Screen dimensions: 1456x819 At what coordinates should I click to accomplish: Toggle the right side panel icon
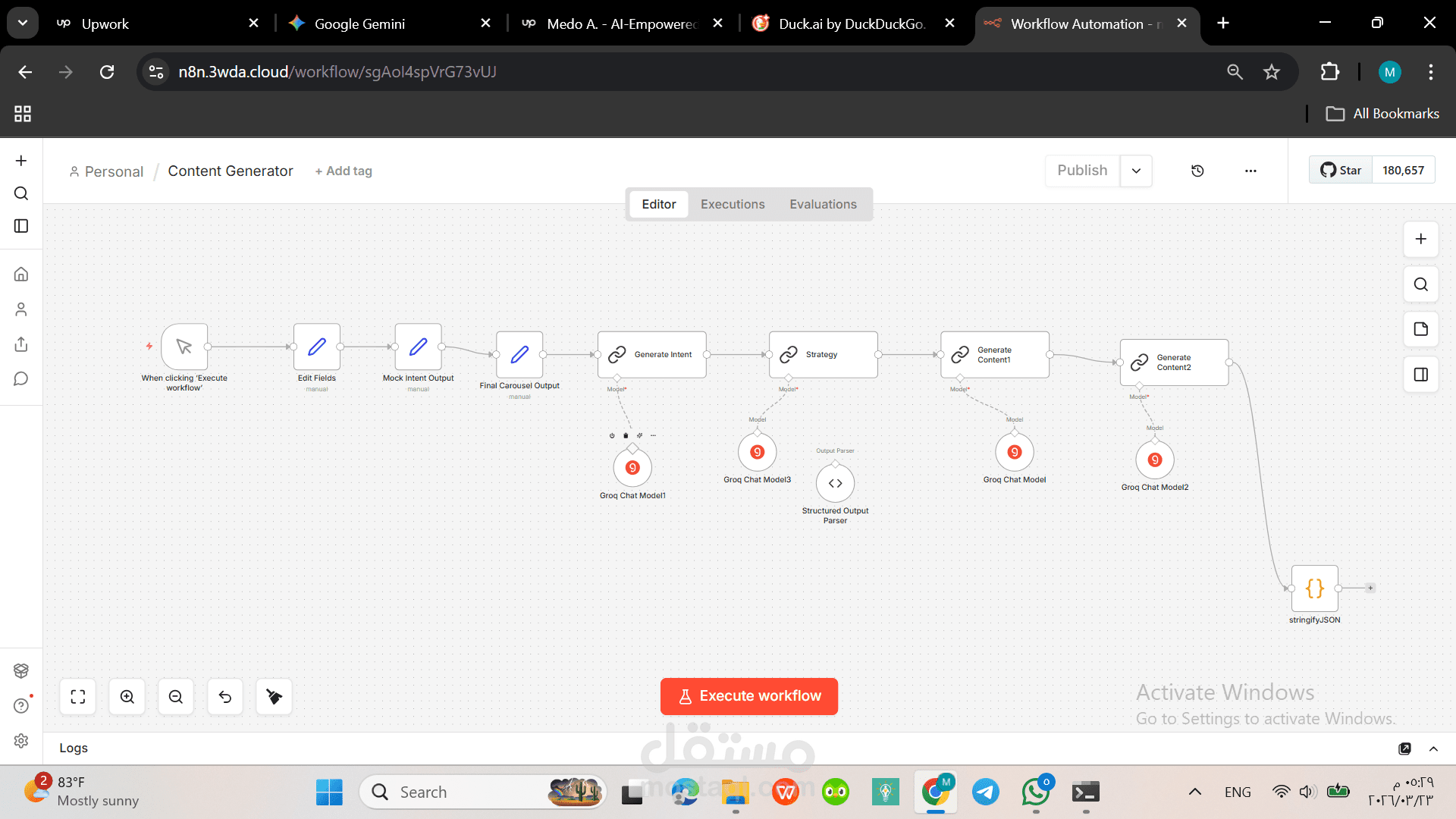tap(1420, 375)
